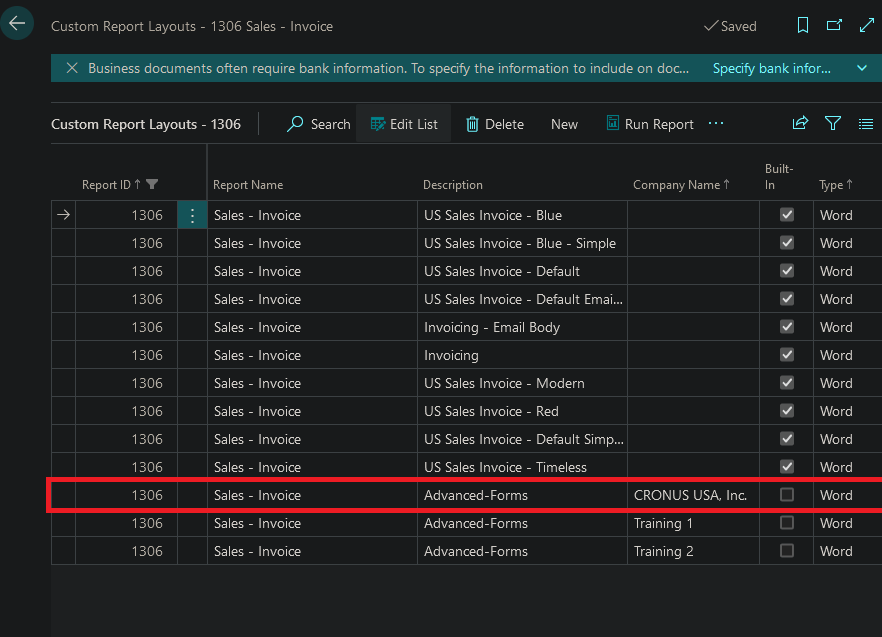Switch to the list view icon

click(x=866, y=123)
